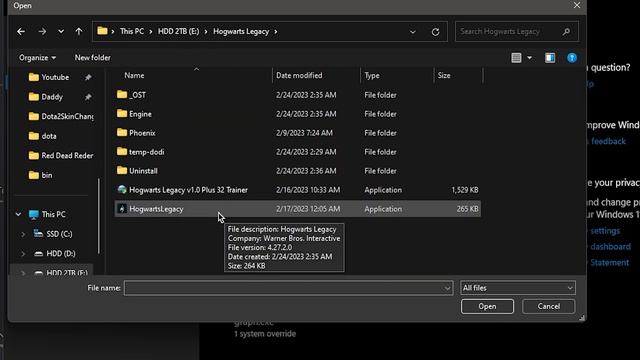Change the view layout icon
The image size is (640, 360).
[516, 58]
